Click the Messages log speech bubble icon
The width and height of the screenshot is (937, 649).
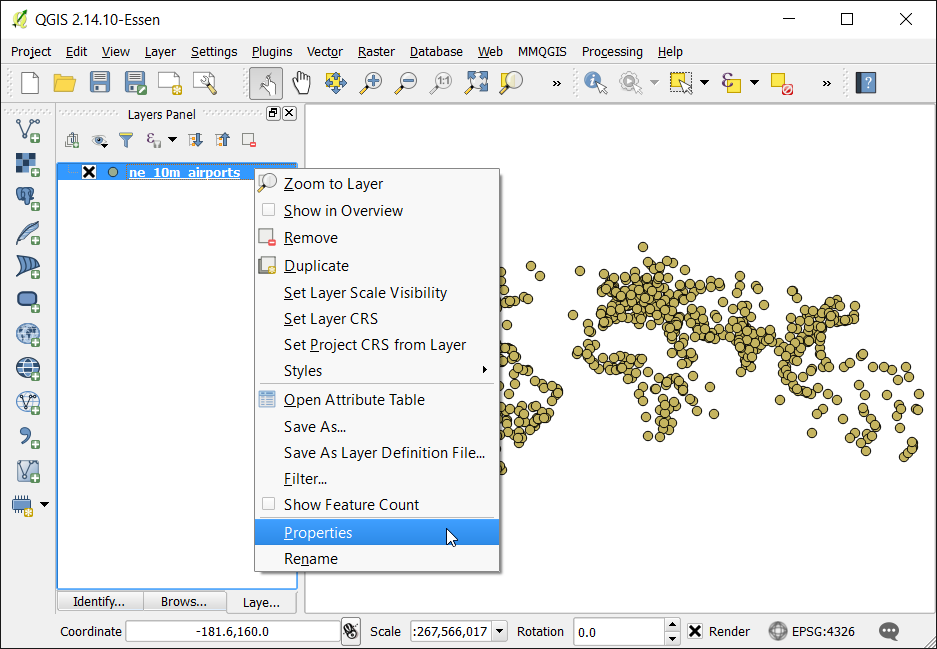889,631
